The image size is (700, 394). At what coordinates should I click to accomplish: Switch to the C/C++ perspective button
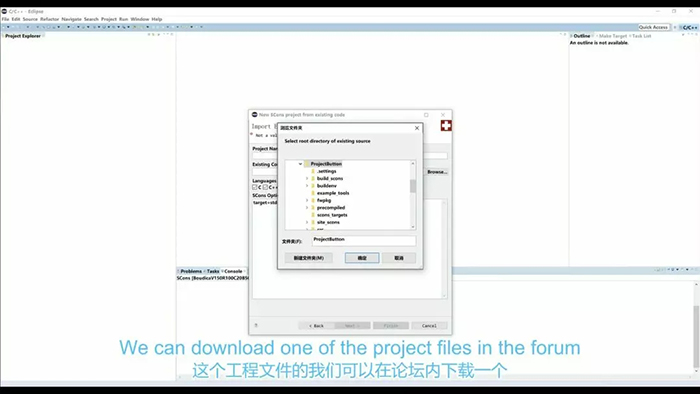tap(688, 27)
